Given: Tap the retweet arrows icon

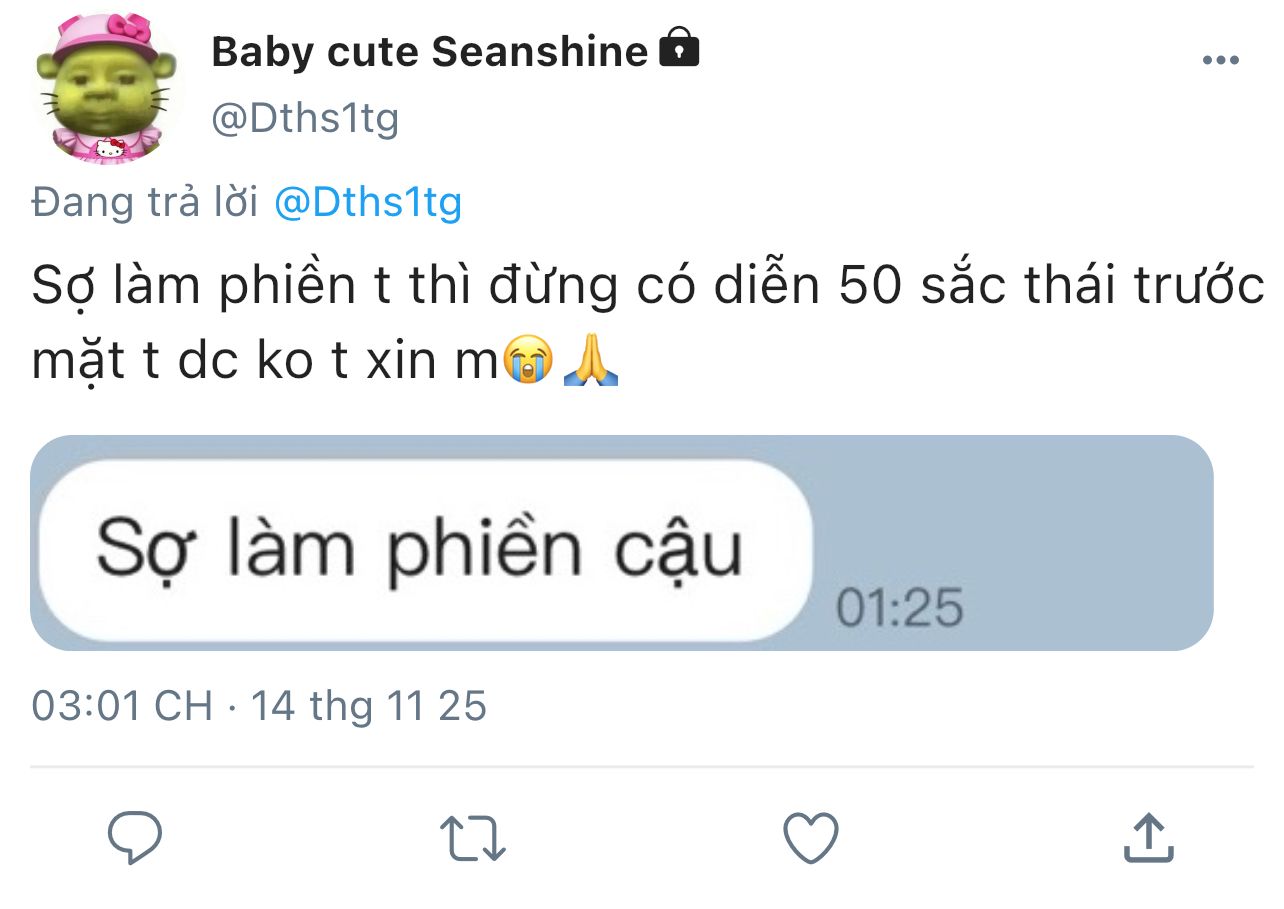Looking at the screenshot, I should [x=473, y=838].
